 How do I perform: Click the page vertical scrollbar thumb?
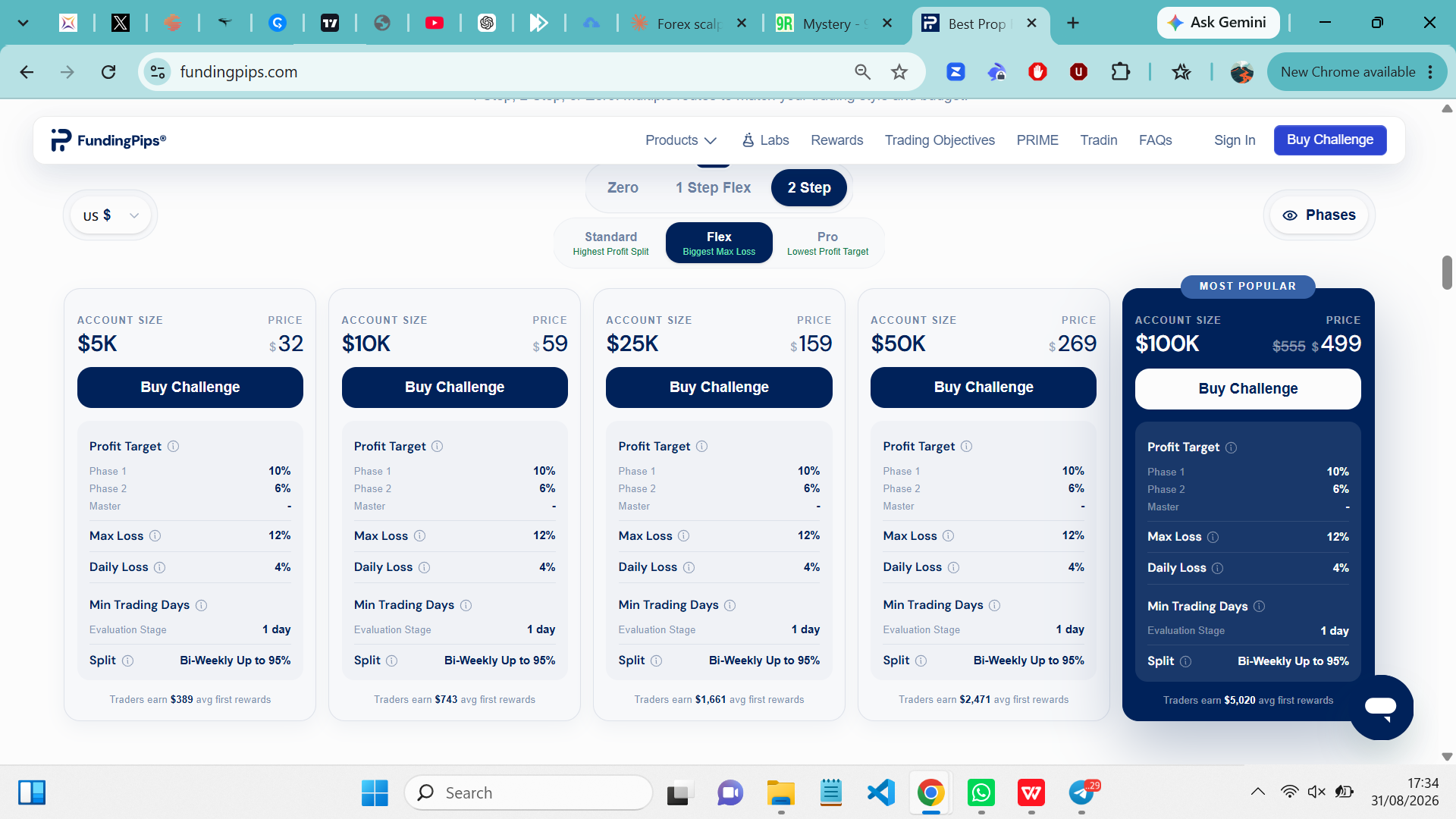pyautogui.click(x=1447, y=273)
